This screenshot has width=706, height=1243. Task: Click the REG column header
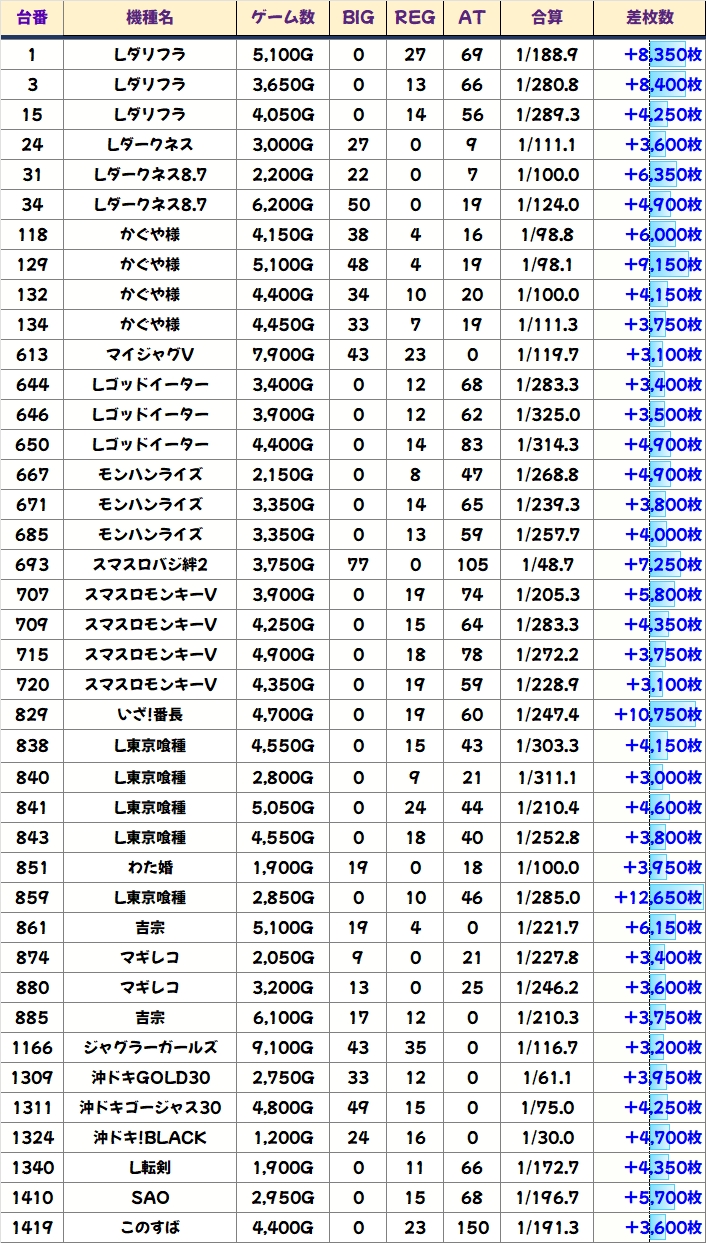tap(416, 18)
